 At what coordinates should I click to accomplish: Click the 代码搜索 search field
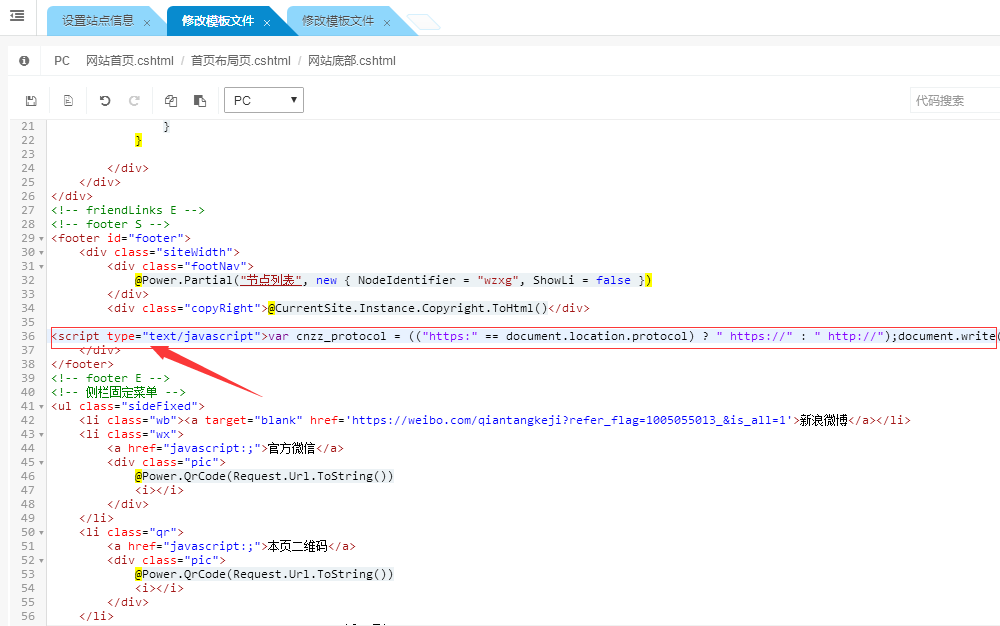coord(955,101)
